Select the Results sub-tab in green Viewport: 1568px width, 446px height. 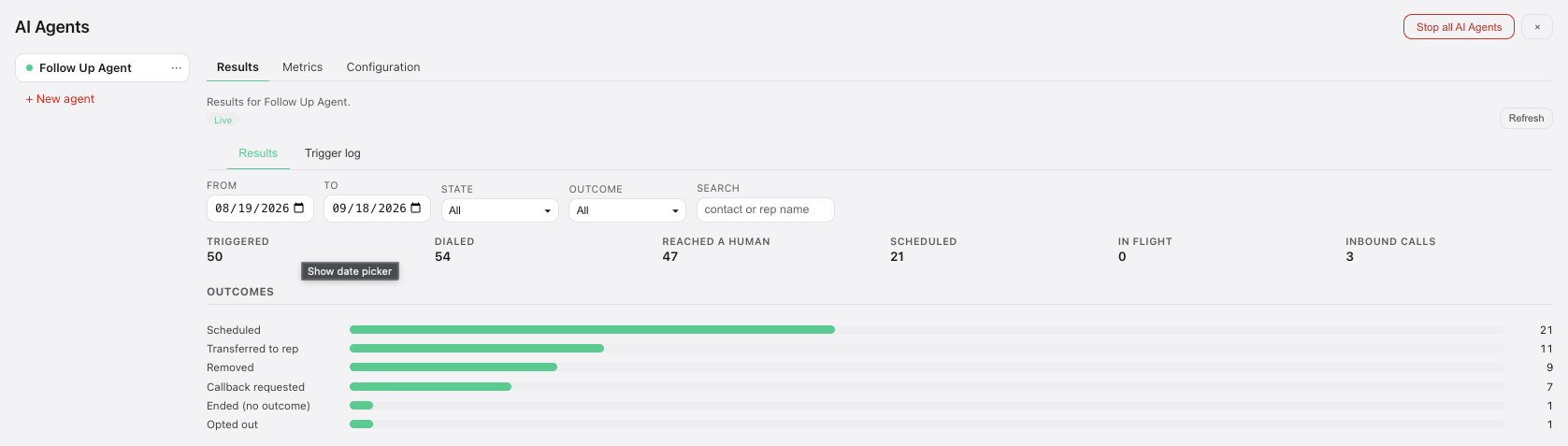258,153
